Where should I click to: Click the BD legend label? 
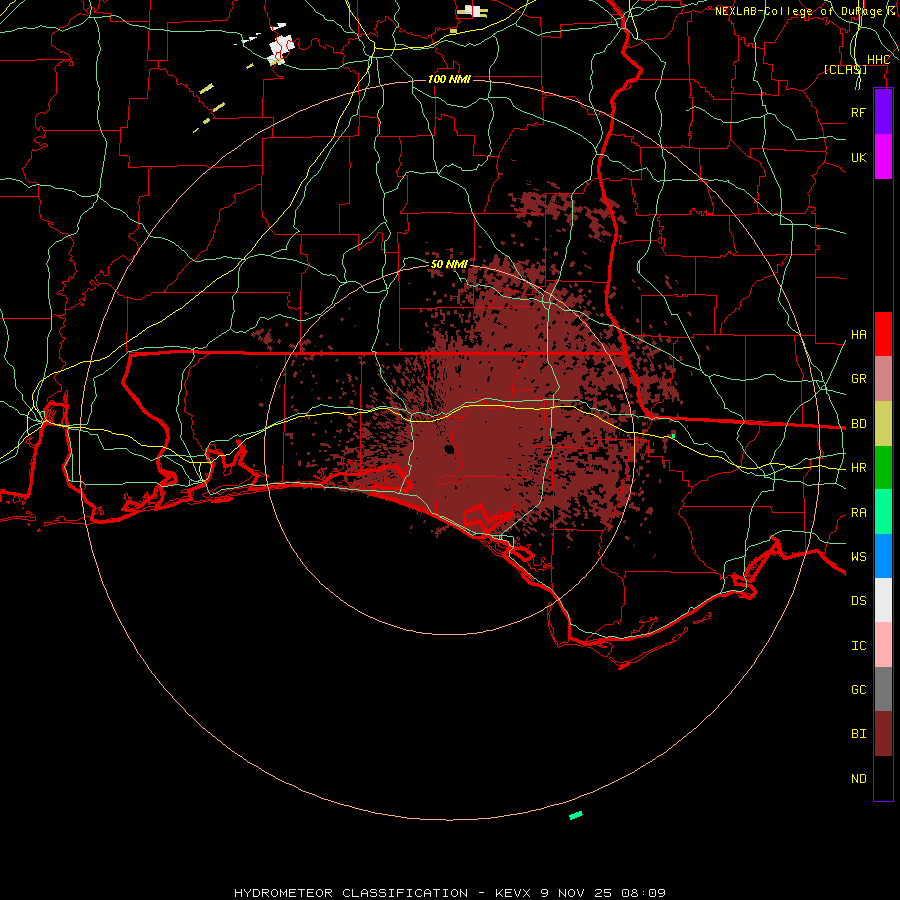pos(858,424)
